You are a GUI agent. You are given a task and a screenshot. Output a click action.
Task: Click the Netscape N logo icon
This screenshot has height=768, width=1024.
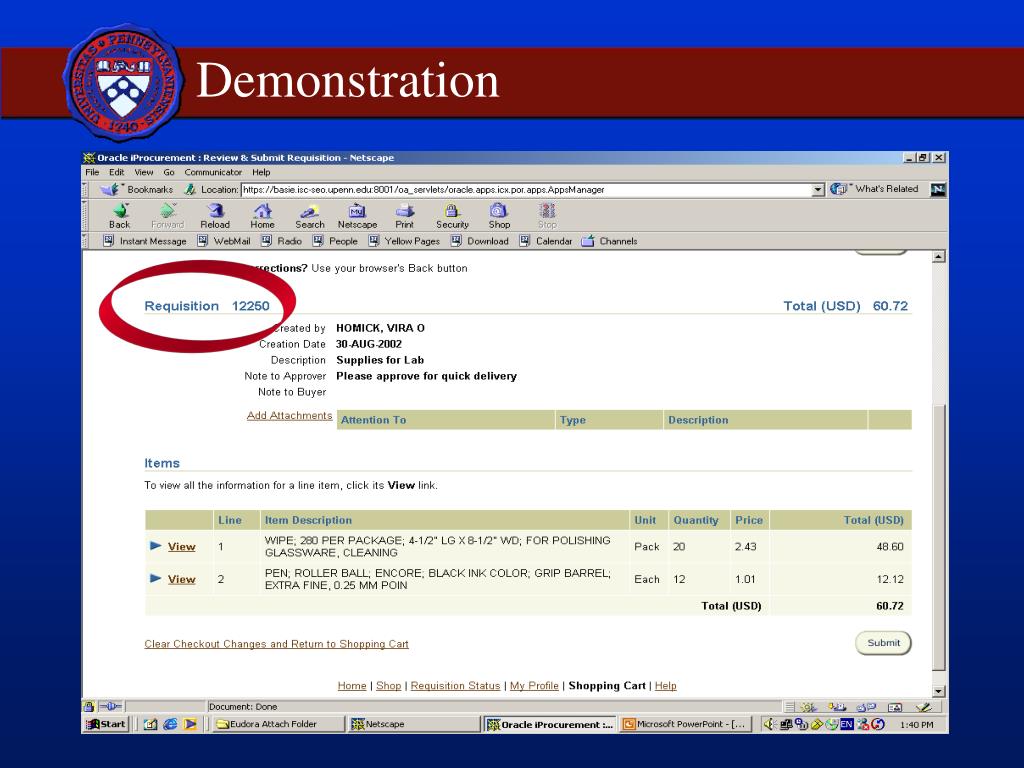point(938,189)
